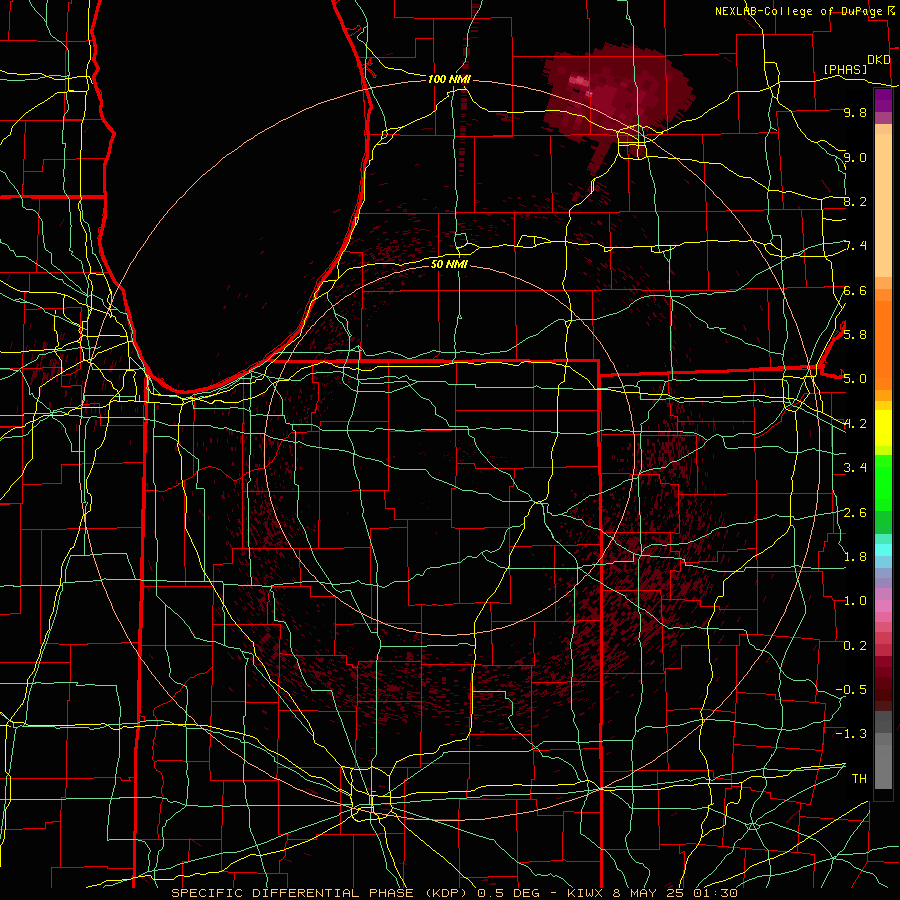Click the '100 NMI' range ring label
900x900 pixels.
(x=449, y=79)
